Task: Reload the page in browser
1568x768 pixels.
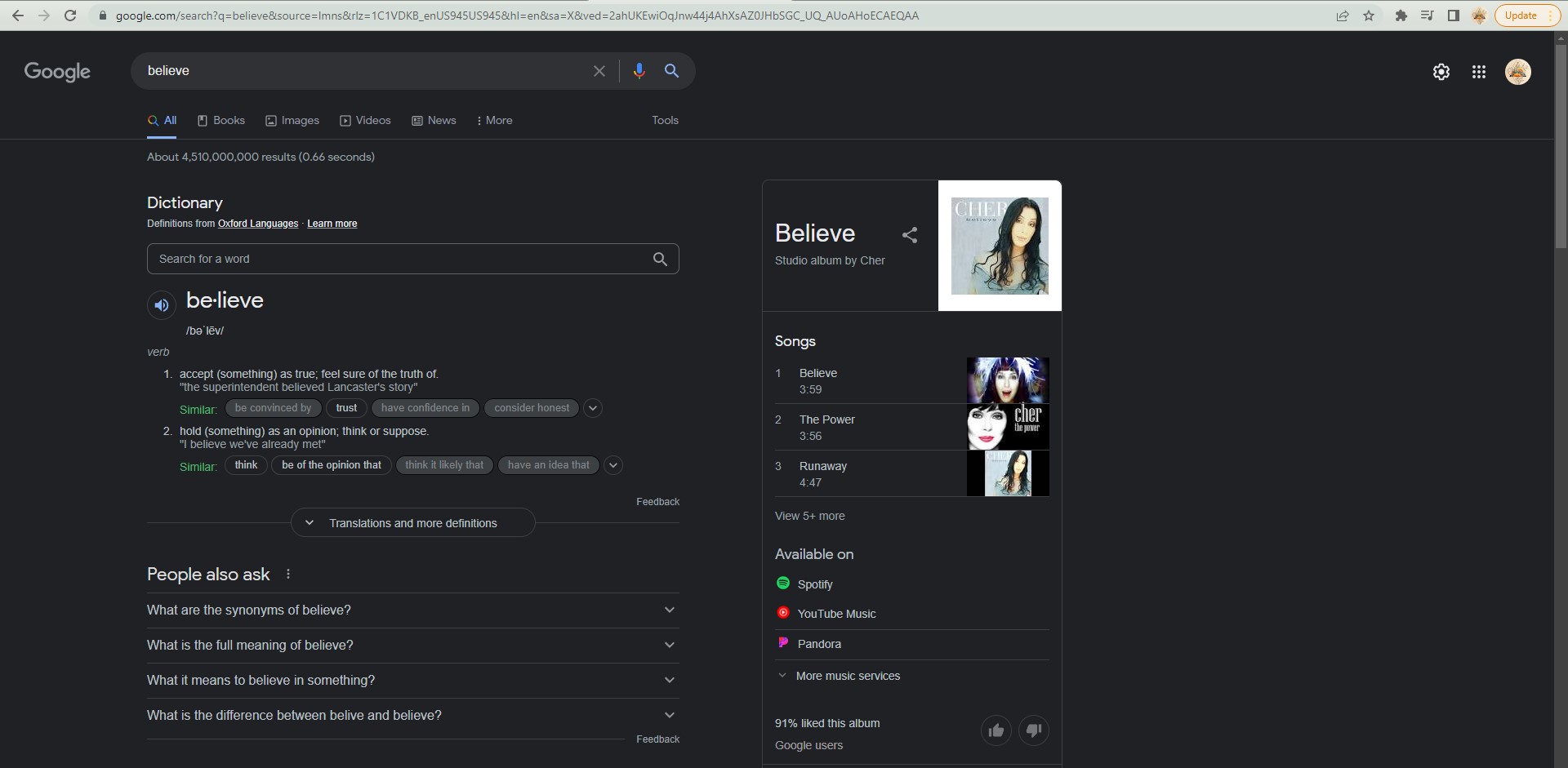Action: (x=70, y=16)
